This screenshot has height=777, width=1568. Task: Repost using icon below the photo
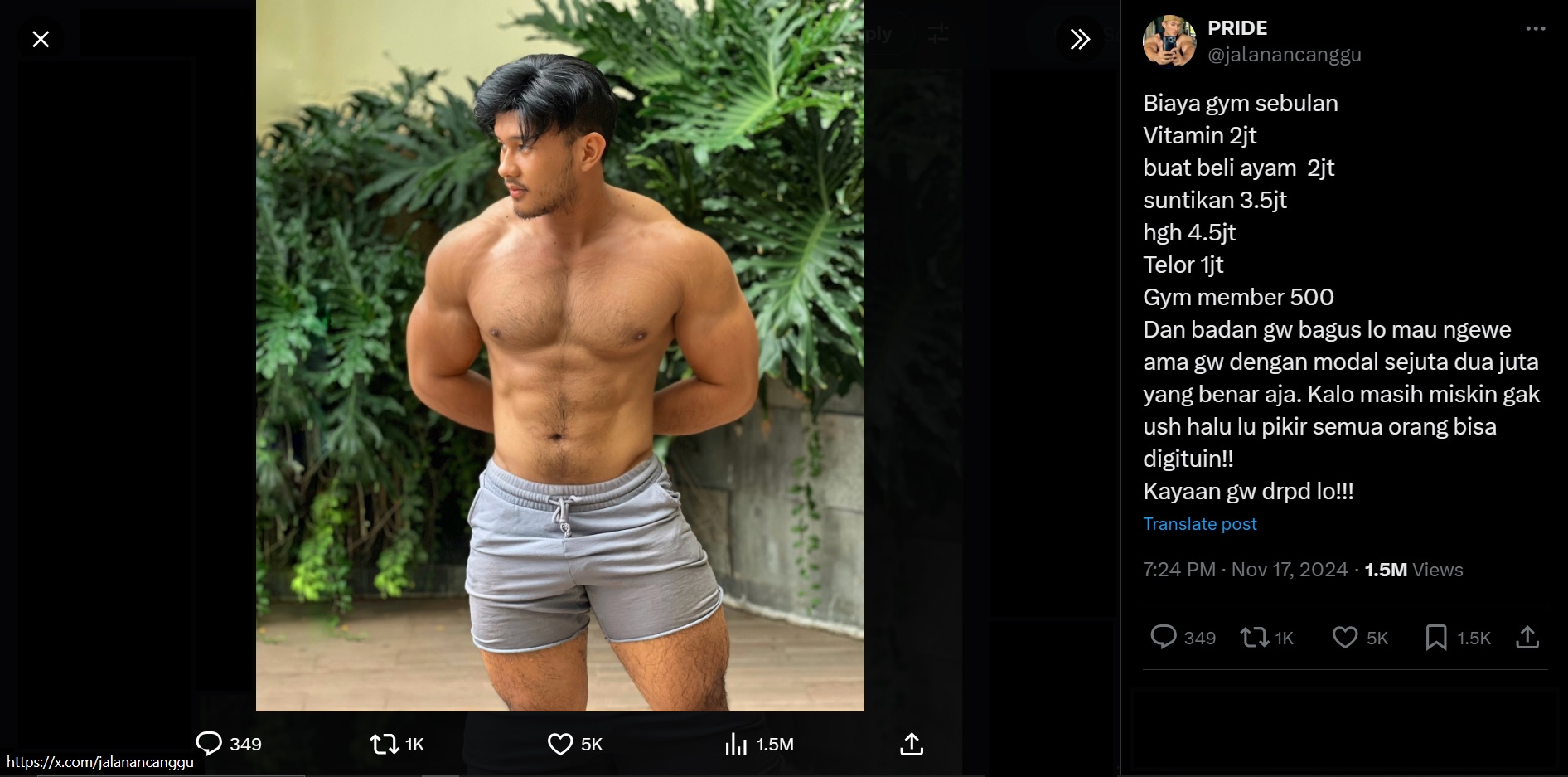[x=385, y=744]
